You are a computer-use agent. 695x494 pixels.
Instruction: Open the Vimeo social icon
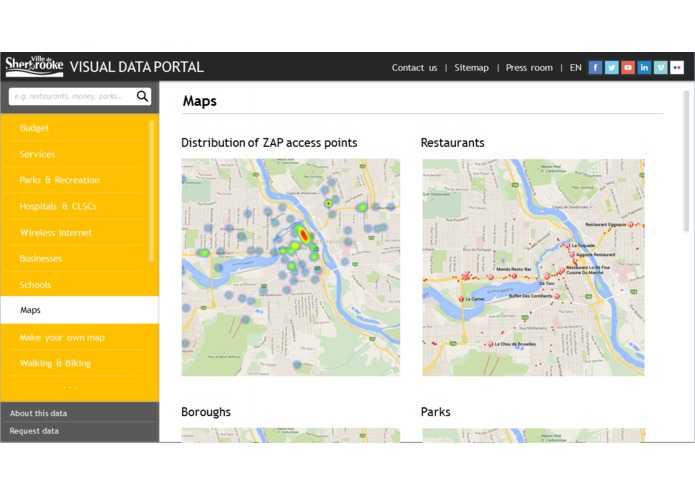(x=660, y=68)
